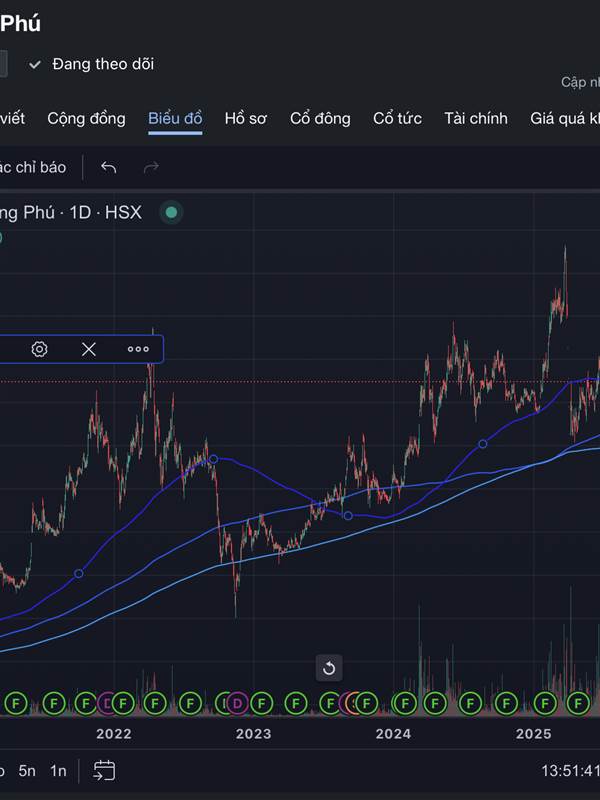The image size is (600, 800).
Task: Open indicator settings gear icon
Action: point(39,349)
